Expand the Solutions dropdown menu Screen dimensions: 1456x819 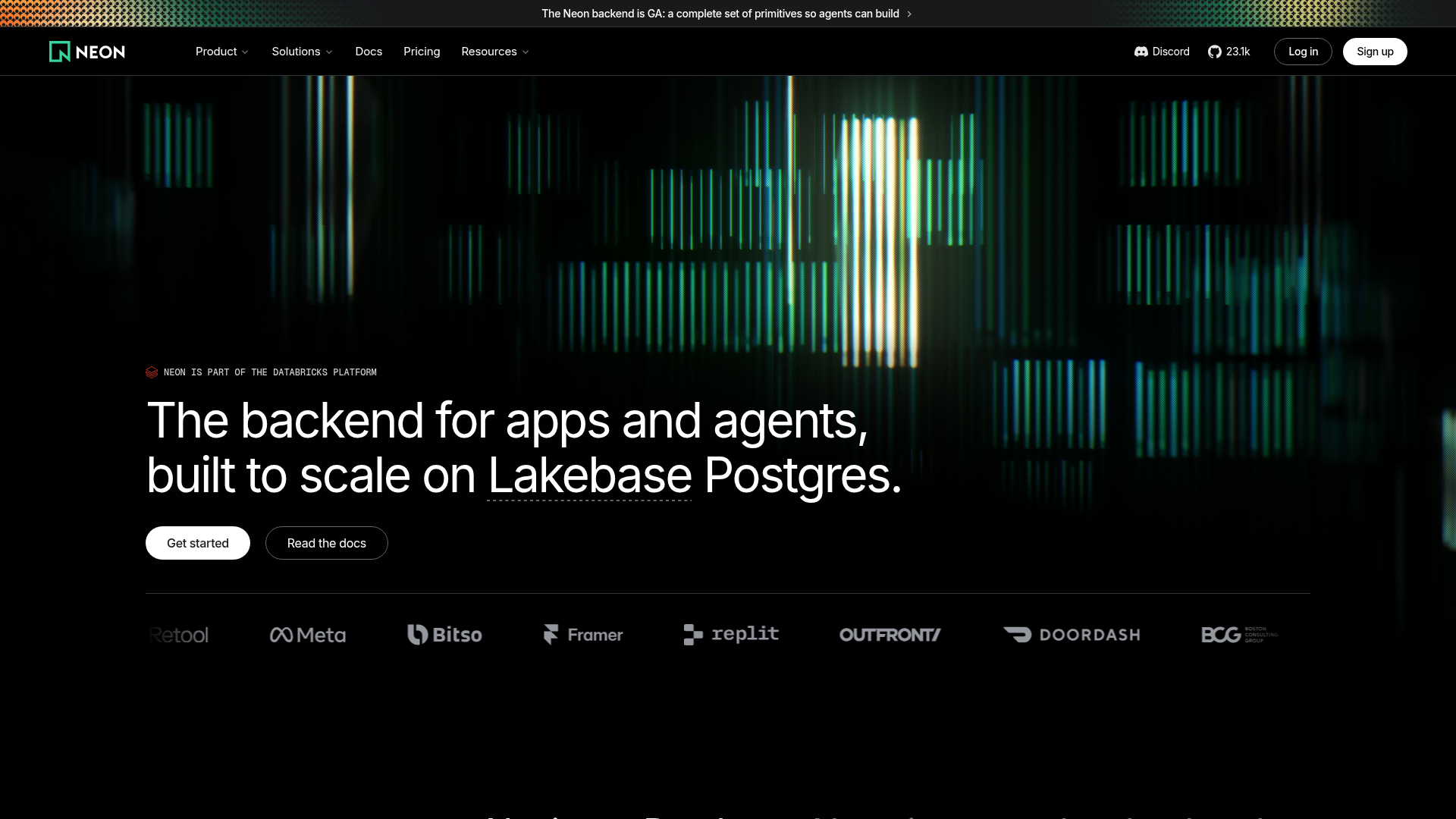click(302, 52)
